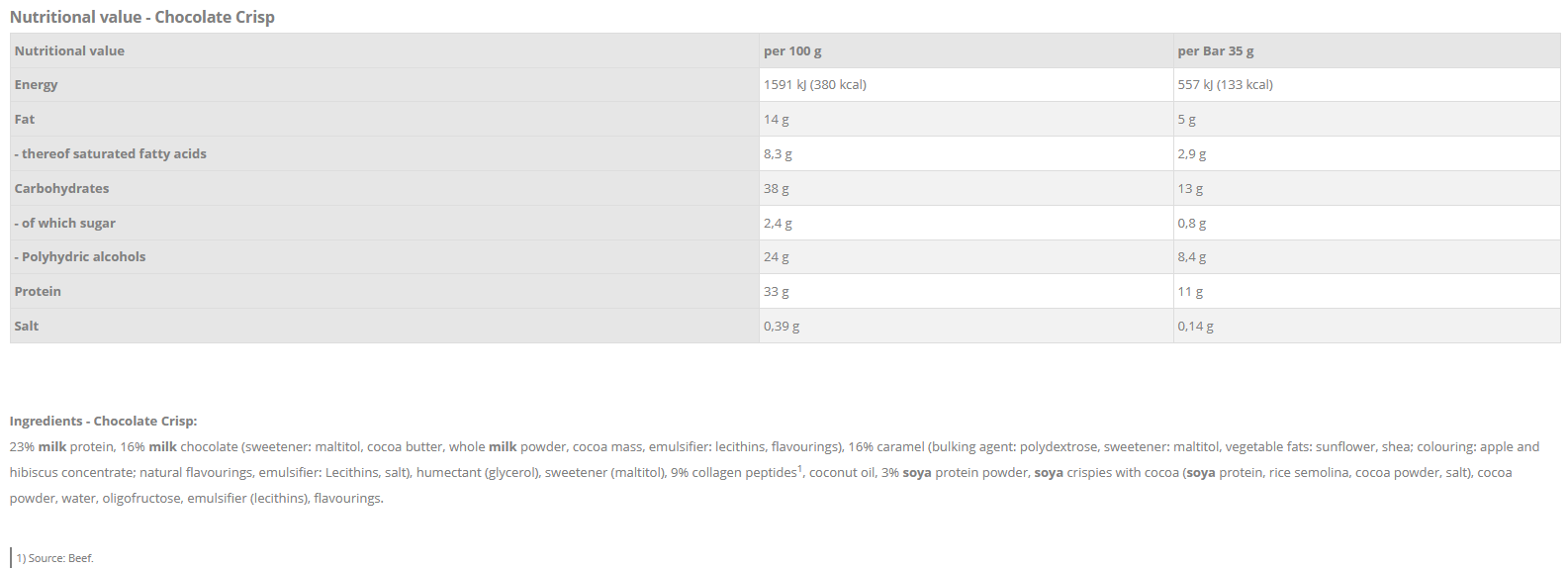Viewport: 1568px width, 570px height.
Task: Click the "0,14 g" salt per bar value
Action: tap(1195, 327)
